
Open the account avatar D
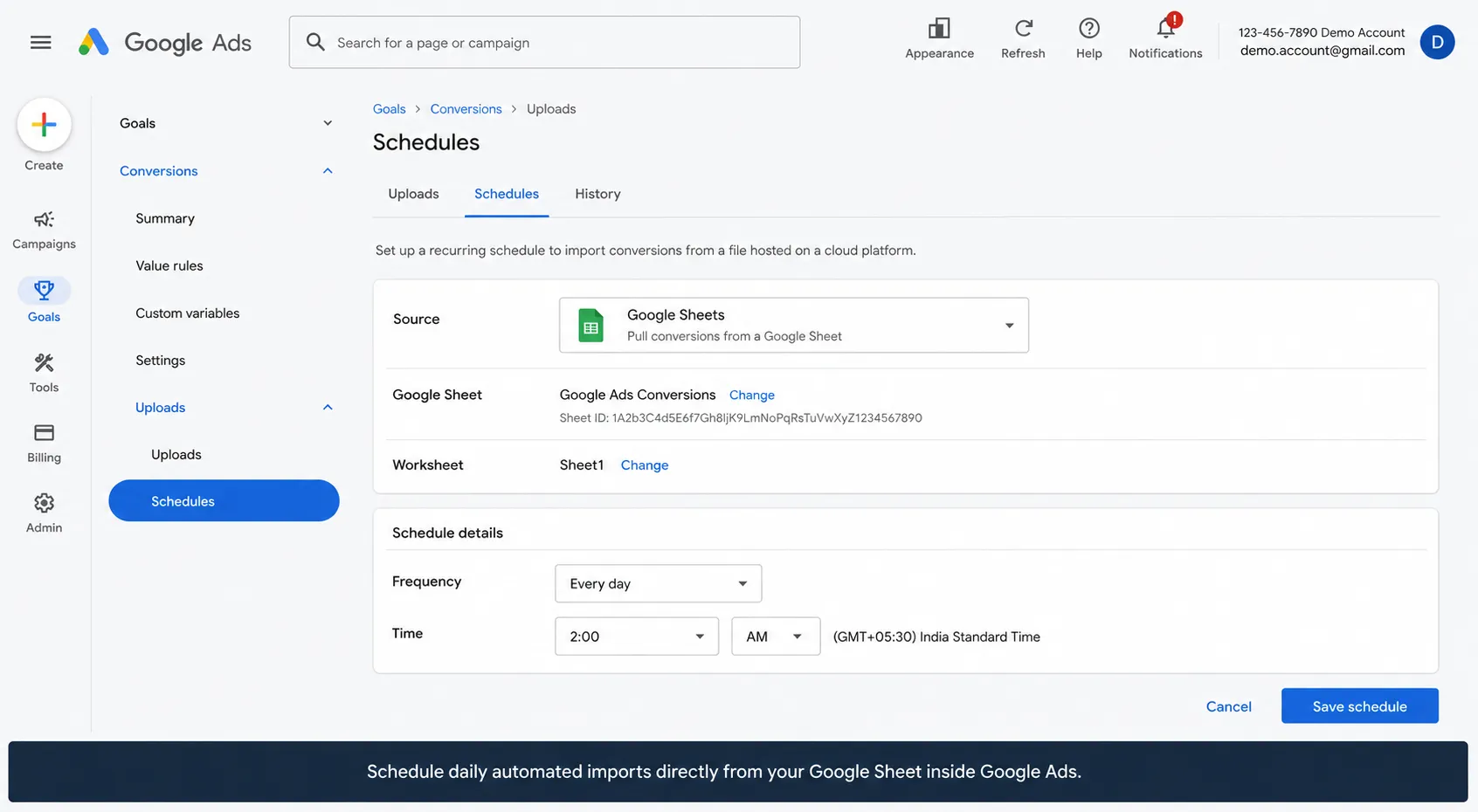(x=1437, y=42)
